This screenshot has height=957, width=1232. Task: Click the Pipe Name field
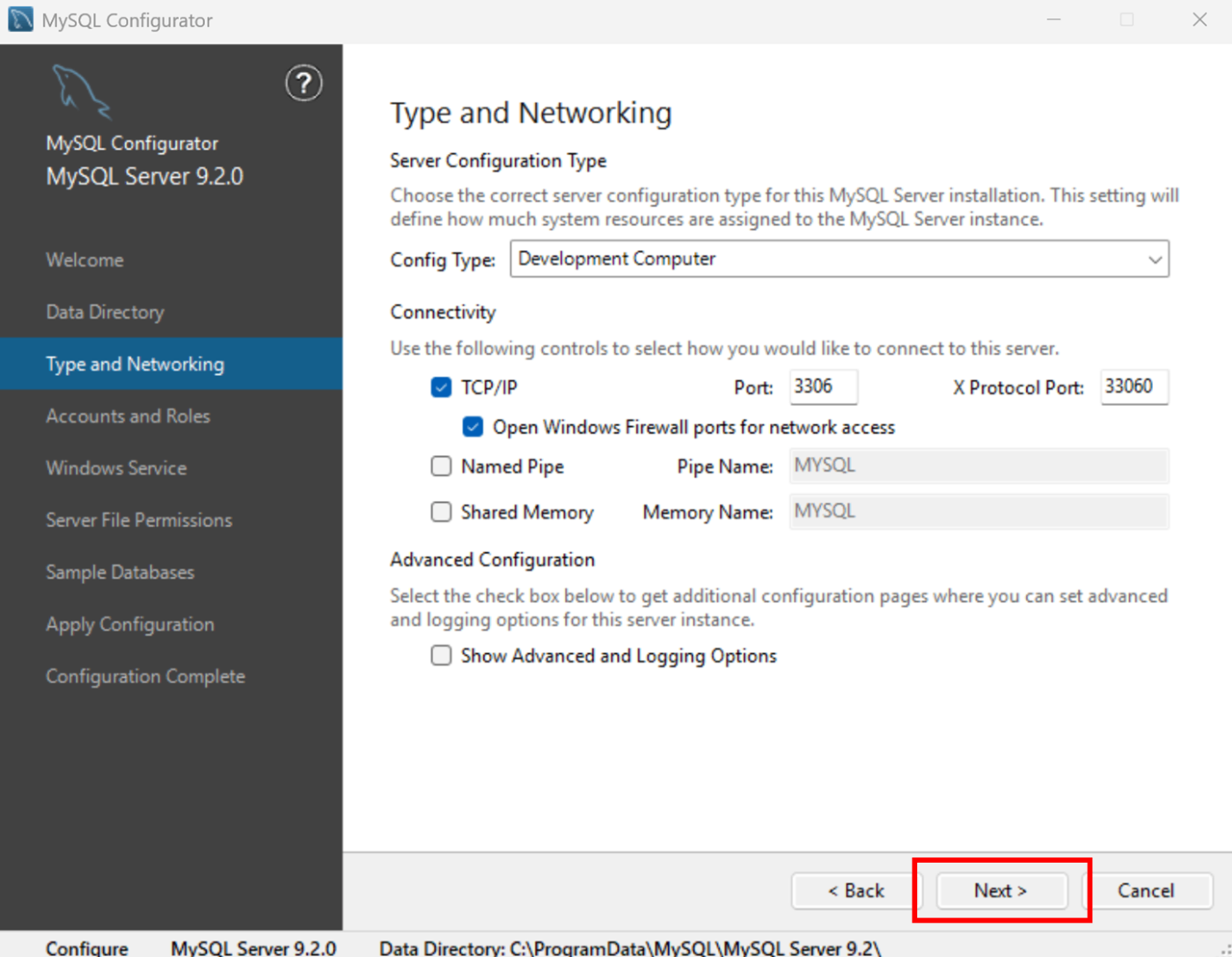tap(979, 466)
